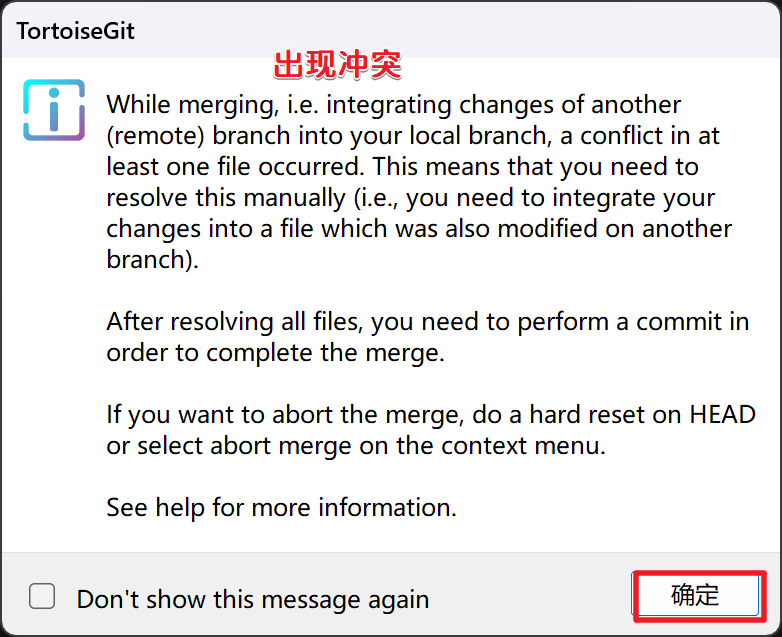The image size is (782, 637).
Task: Click the word 'branch).' ending the first paragraph
Action: pos(150,260)
